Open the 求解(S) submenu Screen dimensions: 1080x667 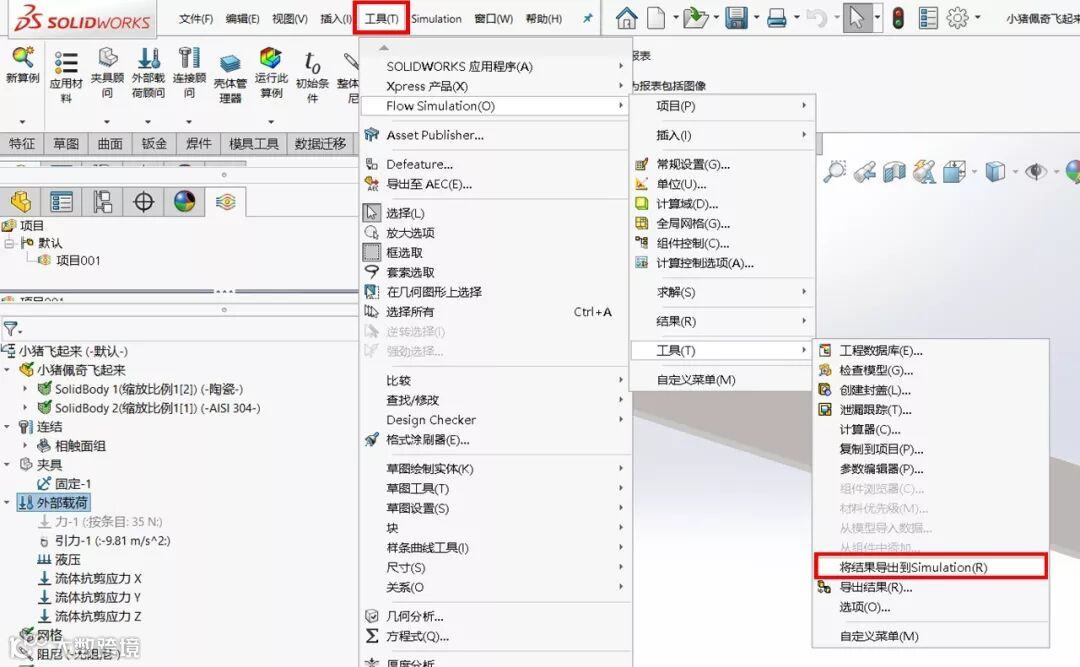click(722, 292)
